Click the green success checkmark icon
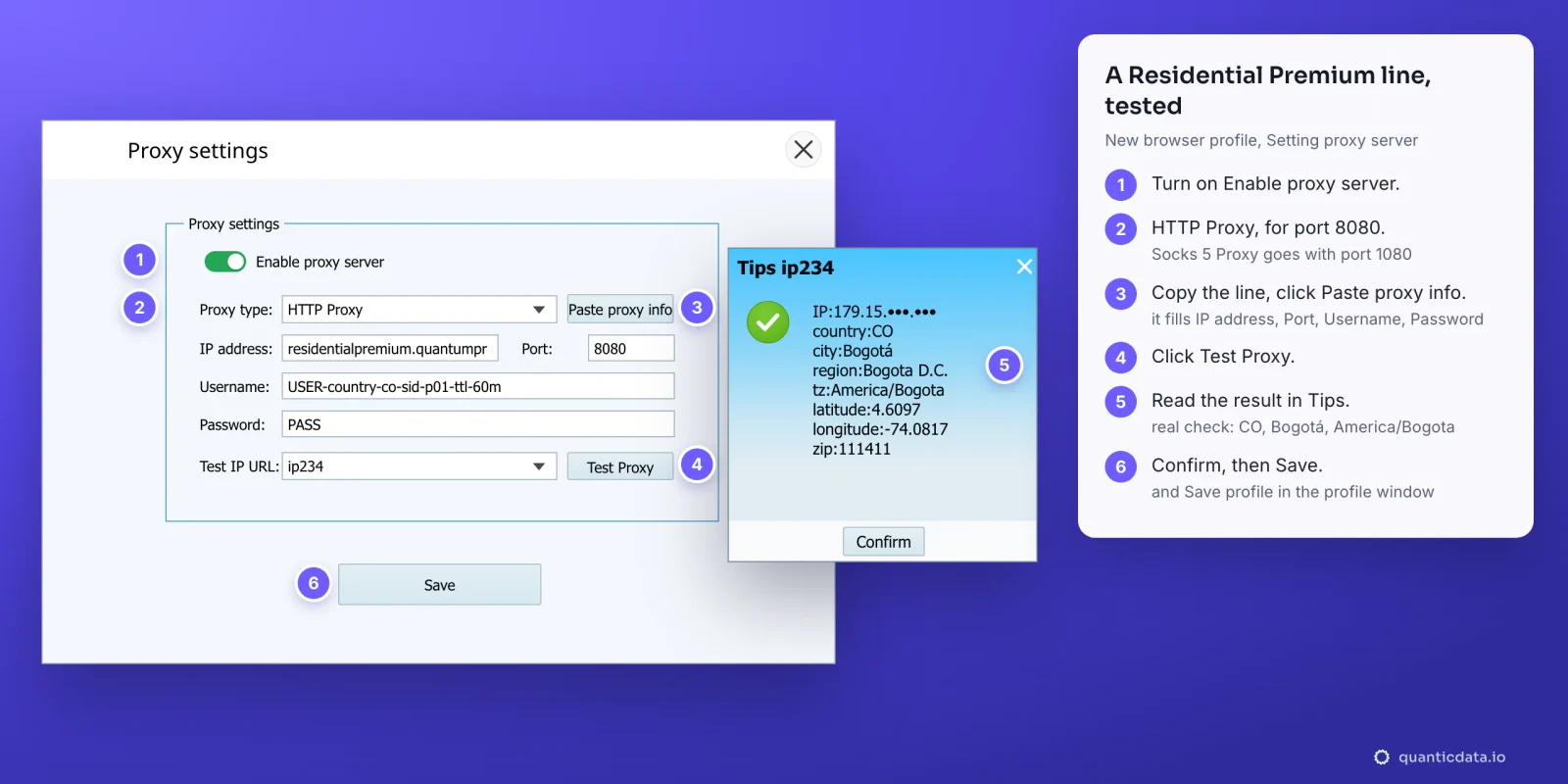Image resolution: width=1568 pixels, height=784 pixels. pos(768,321)
